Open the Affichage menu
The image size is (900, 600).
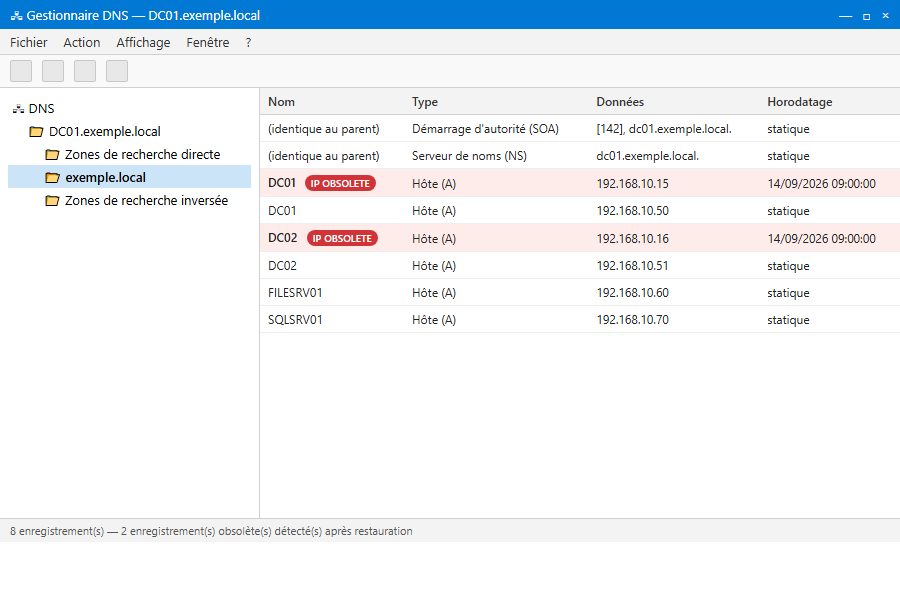[143, 42]
